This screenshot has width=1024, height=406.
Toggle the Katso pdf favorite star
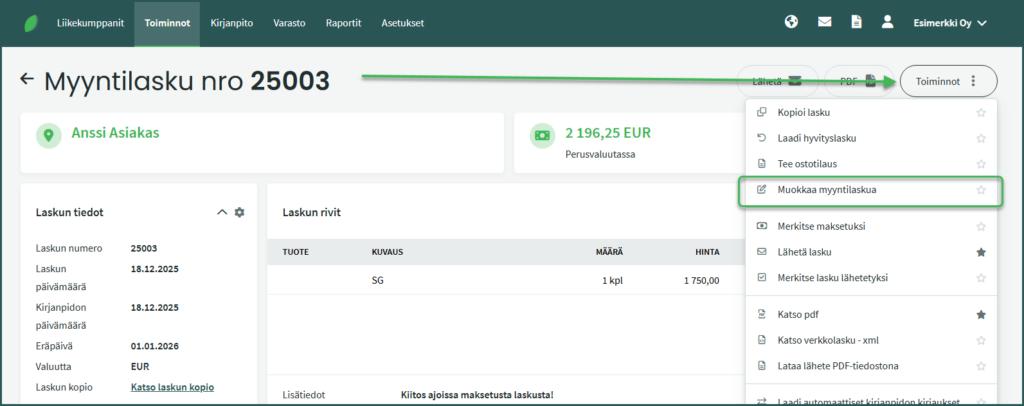click(x=981, y=315)
